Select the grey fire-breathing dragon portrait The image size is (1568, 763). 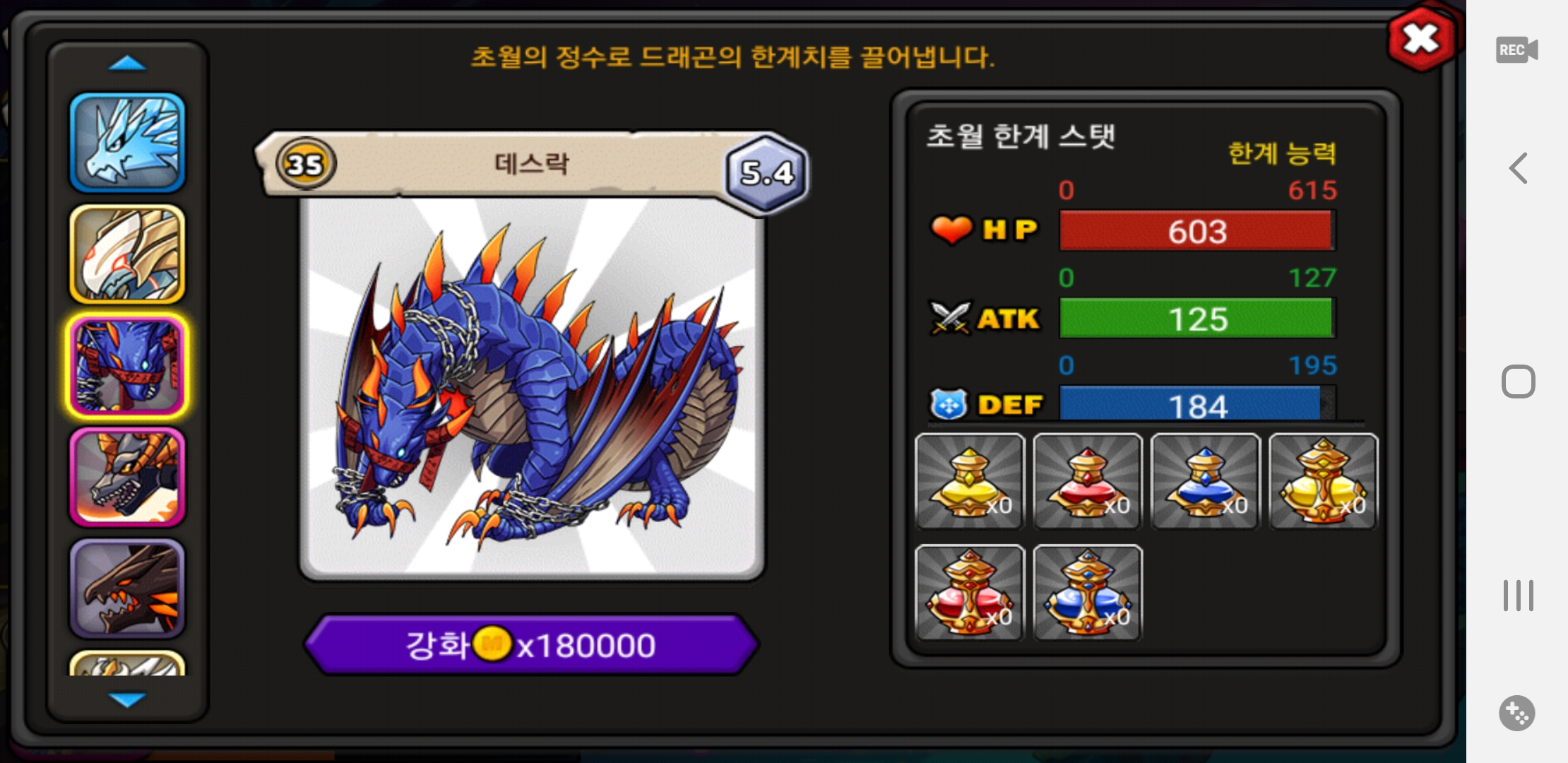(x=127, y=478)
